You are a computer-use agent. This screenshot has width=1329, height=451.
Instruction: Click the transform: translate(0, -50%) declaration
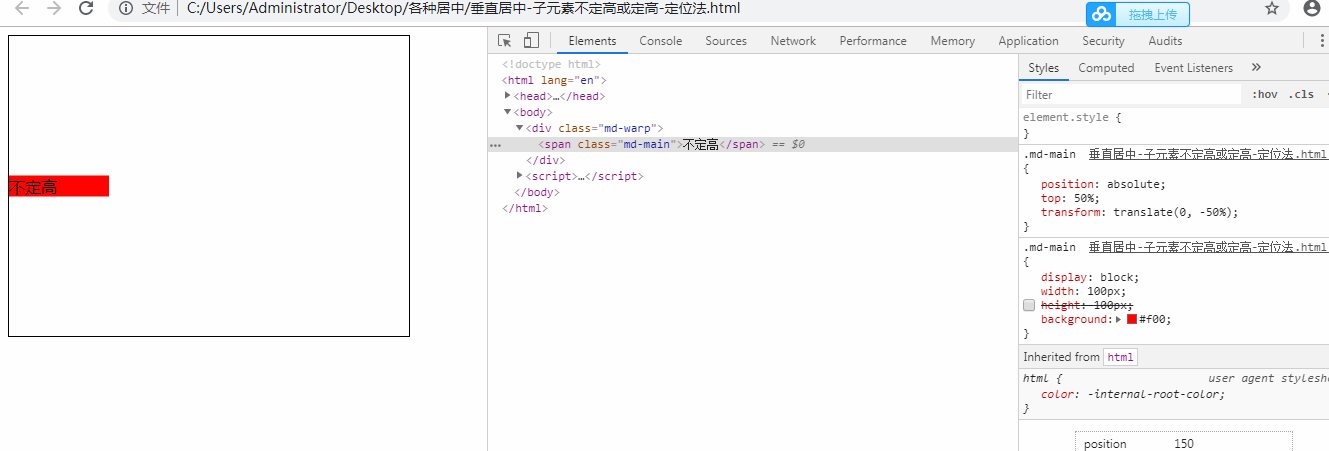coord(1140,212)
